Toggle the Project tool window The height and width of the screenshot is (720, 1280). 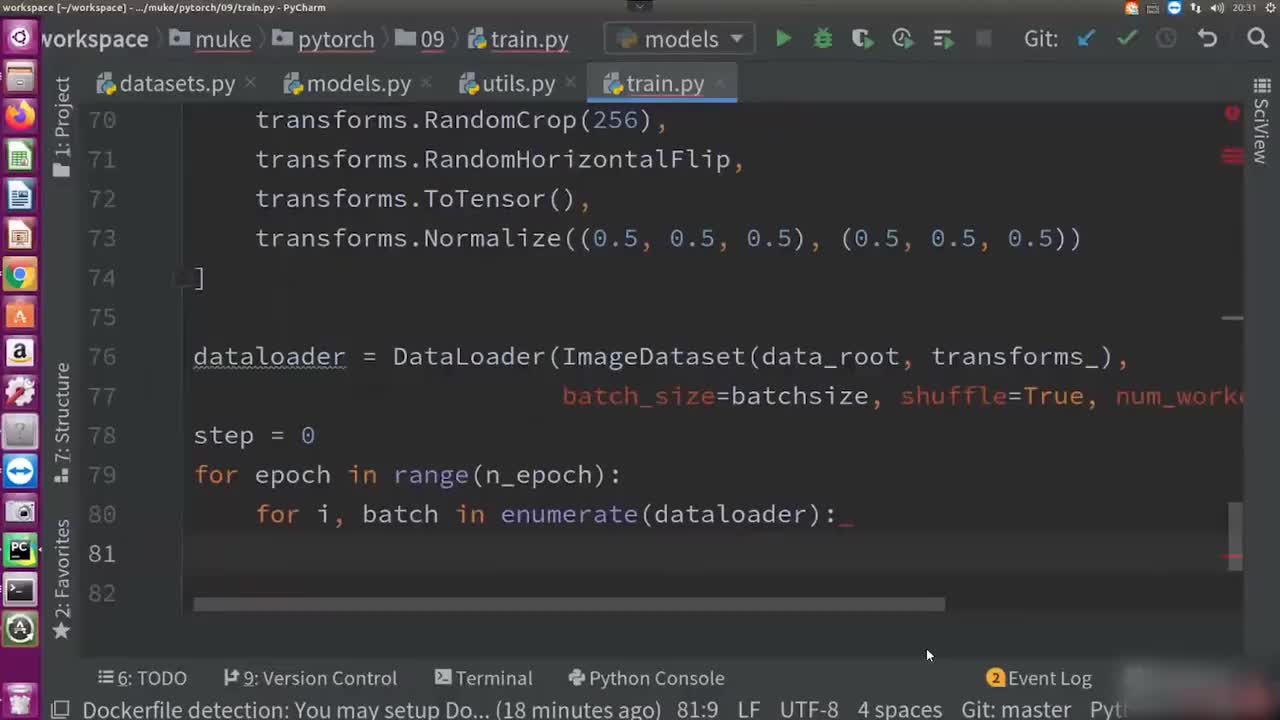click(x=62, y=126)
